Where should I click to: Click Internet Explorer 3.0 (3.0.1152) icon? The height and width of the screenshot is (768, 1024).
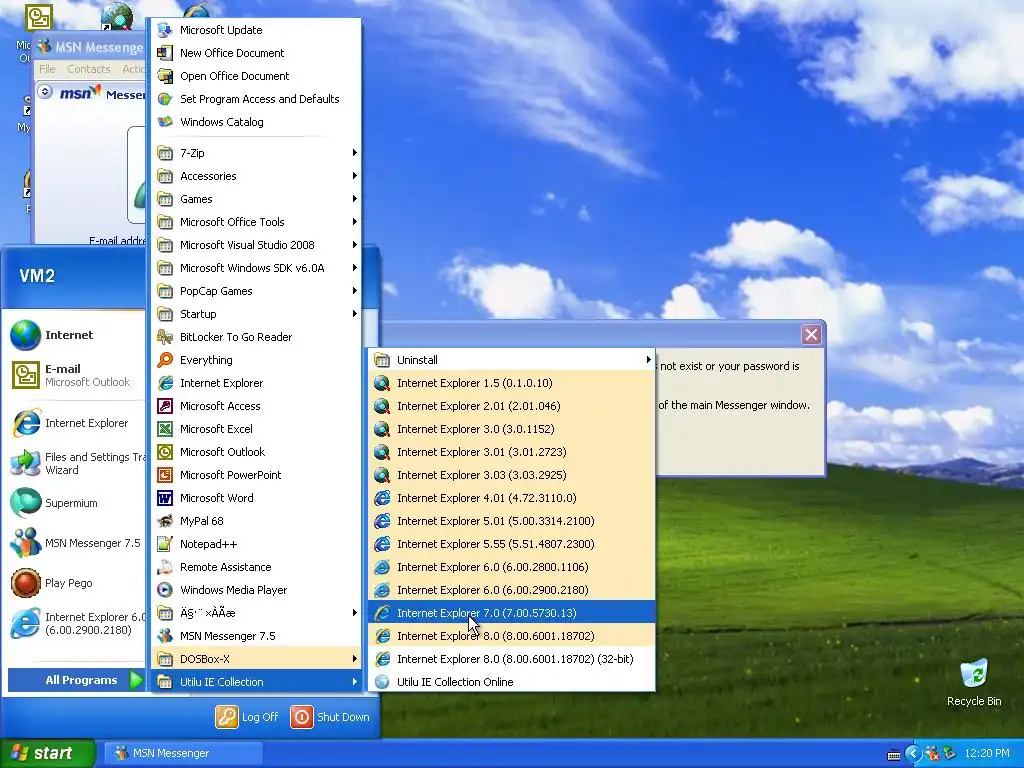click(x=382, y=428)
